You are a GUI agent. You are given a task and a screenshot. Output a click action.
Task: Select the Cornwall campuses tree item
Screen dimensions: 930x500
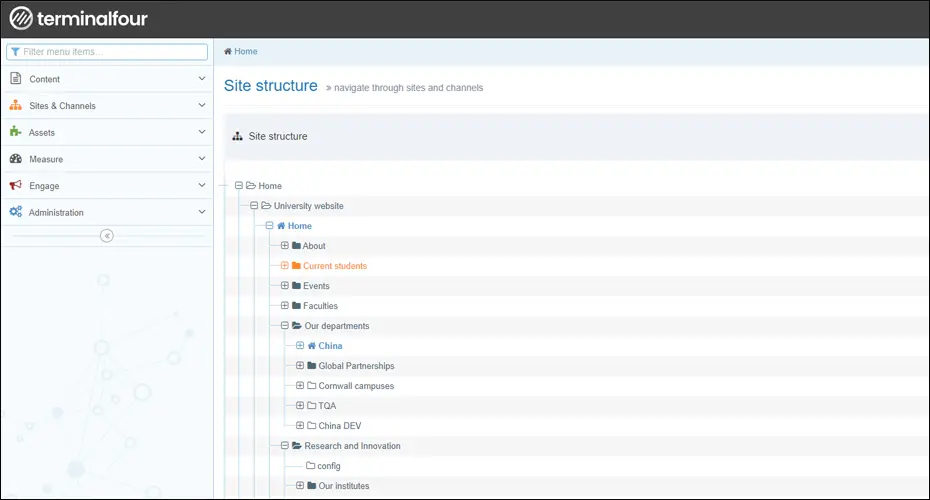tap(356, 386)
